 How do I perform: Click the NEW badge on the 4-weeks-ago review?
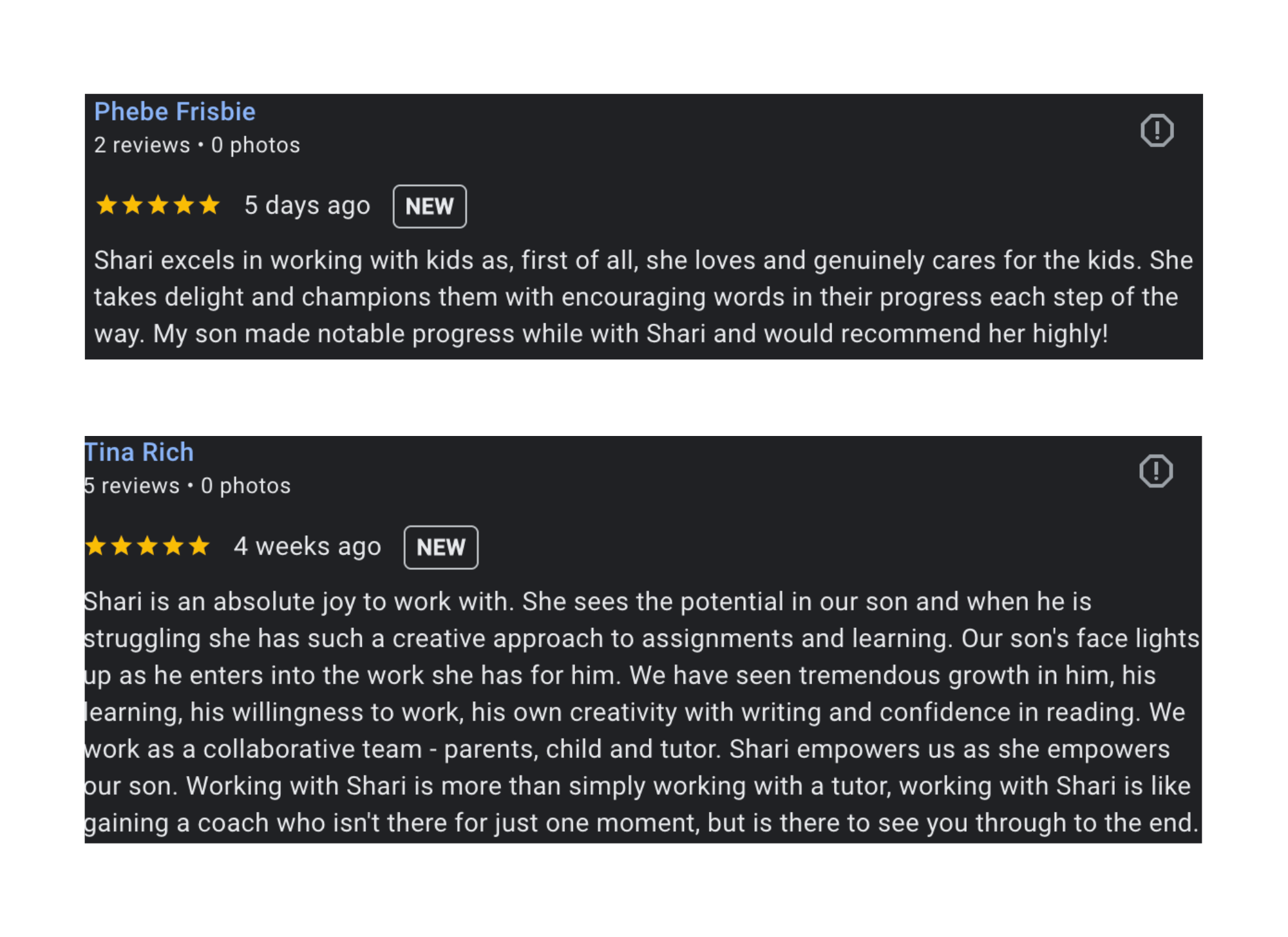point(440,547)
